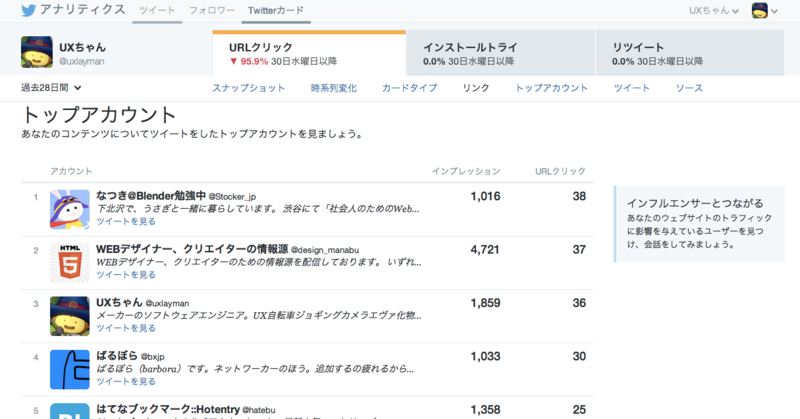Expand the arrow next to the header avatar

[x=774, y=11]
